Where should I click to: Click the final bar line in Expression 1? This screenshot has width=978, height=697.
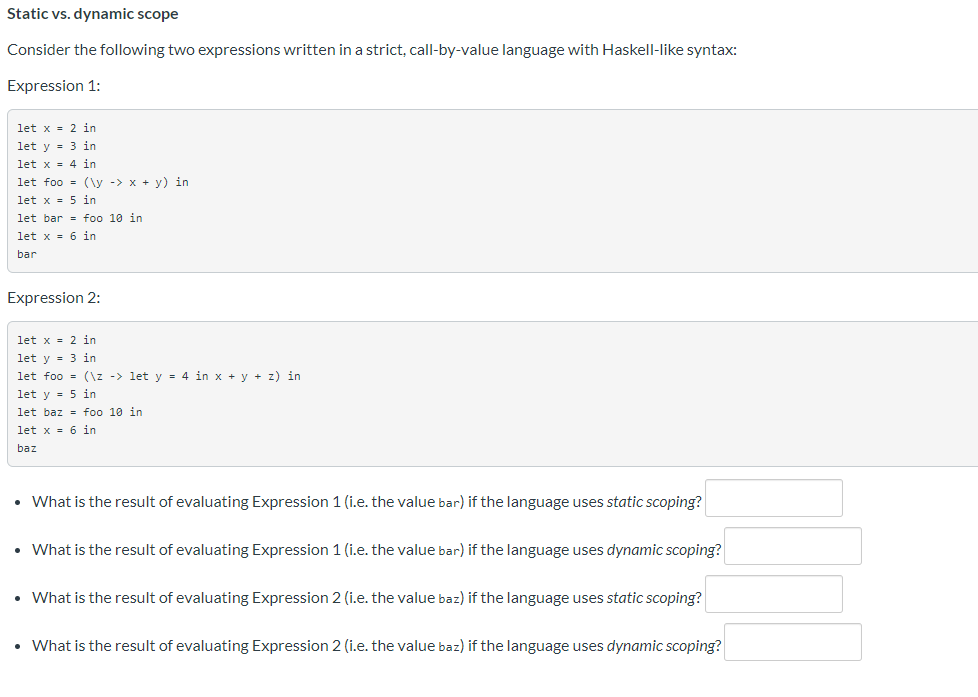(x=27, y=254)
